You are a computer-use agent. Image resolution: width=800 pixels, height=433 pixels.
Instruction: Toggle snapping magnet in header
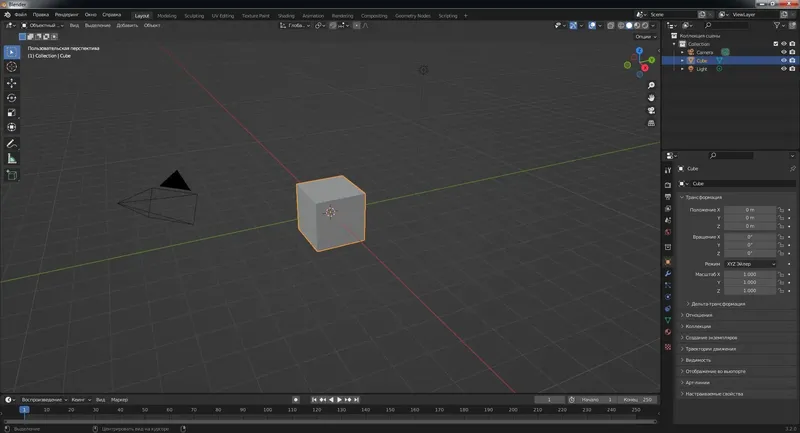pos(333,25)
